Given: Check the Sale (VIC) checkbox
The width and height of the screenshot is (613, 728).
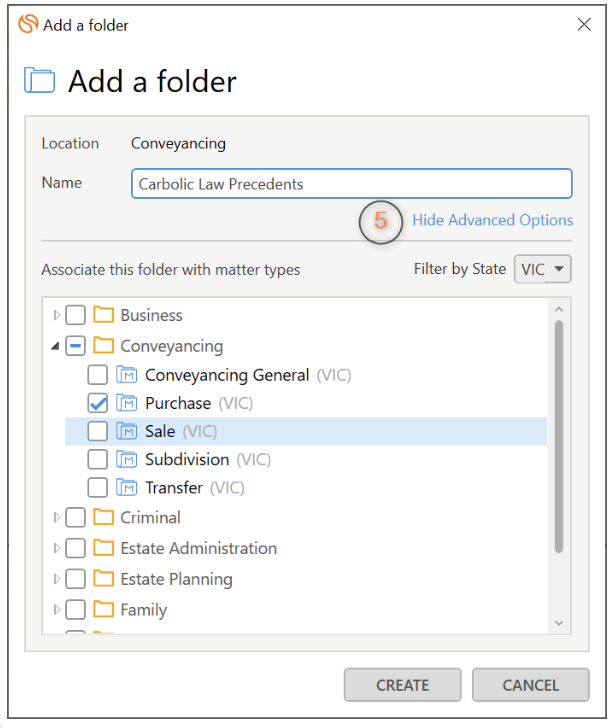Looking at the screenshot, I should (97, 432).
